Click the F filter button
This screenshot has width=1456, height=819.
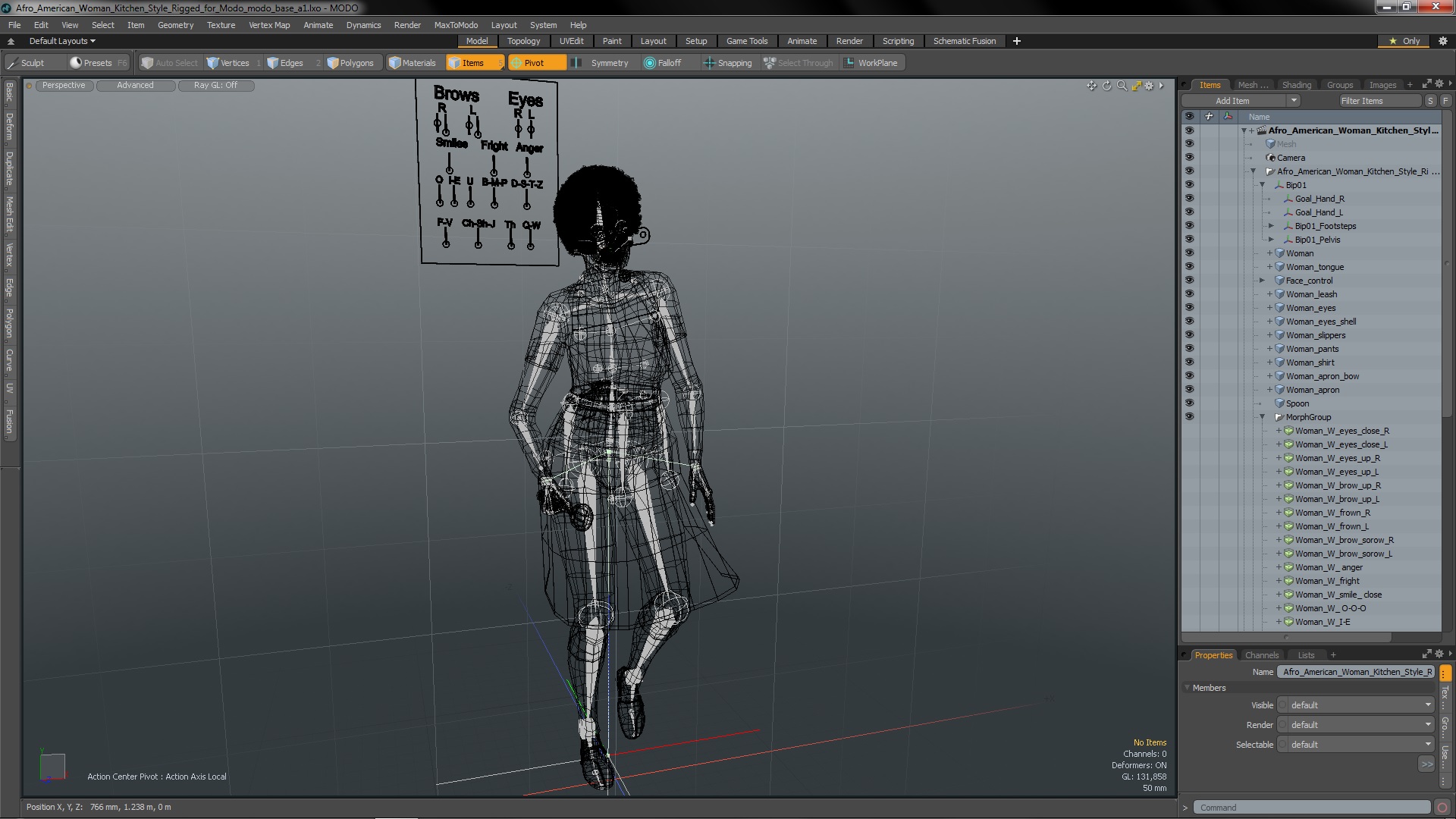point(1445,101)
